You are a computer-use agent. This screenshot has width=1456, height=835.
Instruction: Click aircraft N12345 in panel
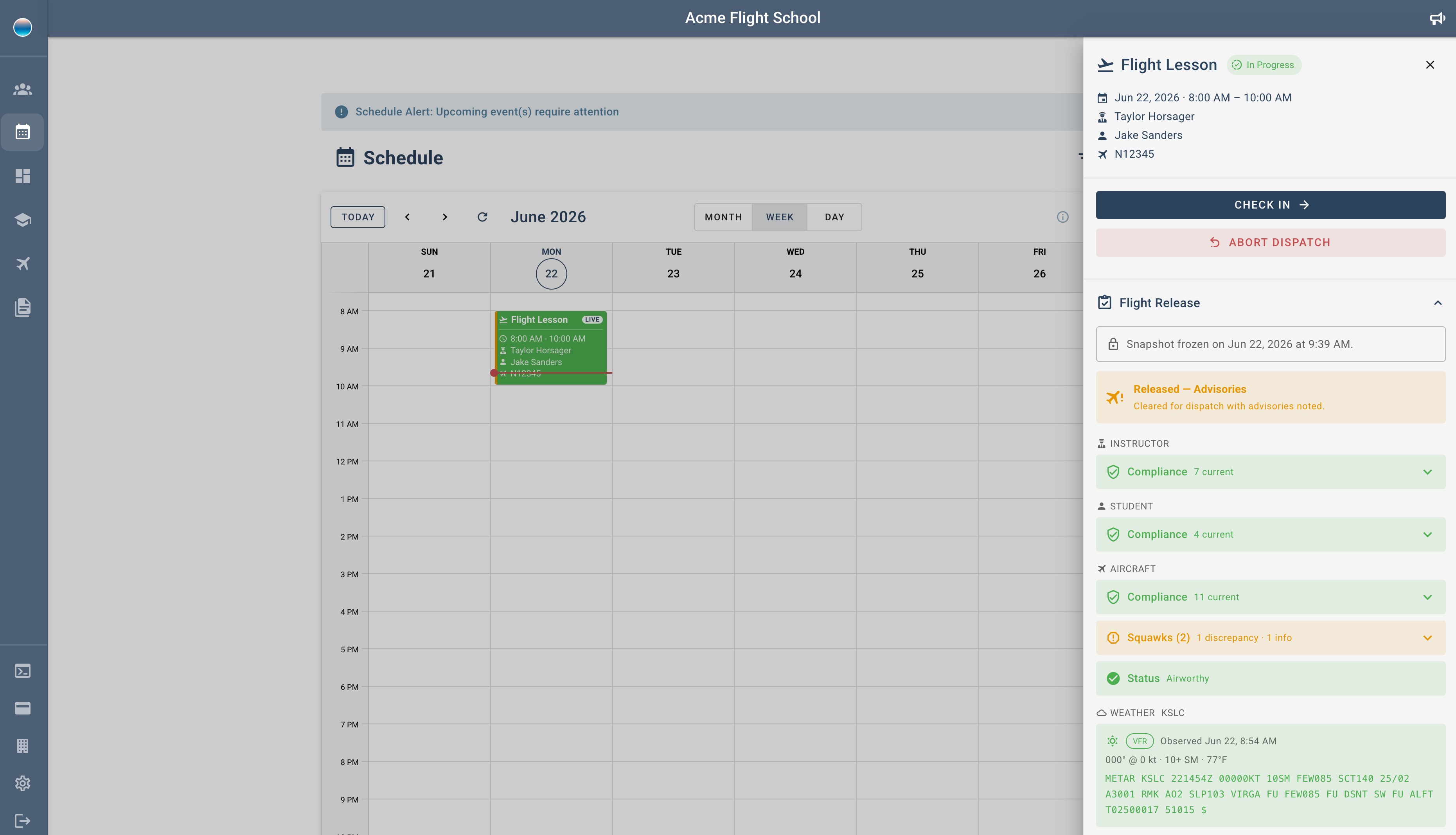[x=1134, y=154]
